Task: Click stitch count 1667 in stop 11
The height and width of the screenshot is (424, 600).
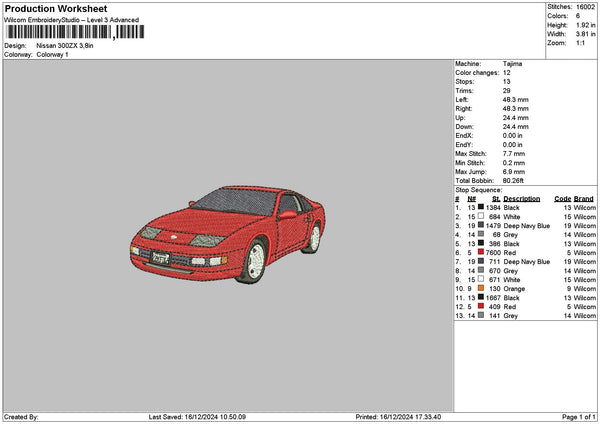Action: [493, 298]
